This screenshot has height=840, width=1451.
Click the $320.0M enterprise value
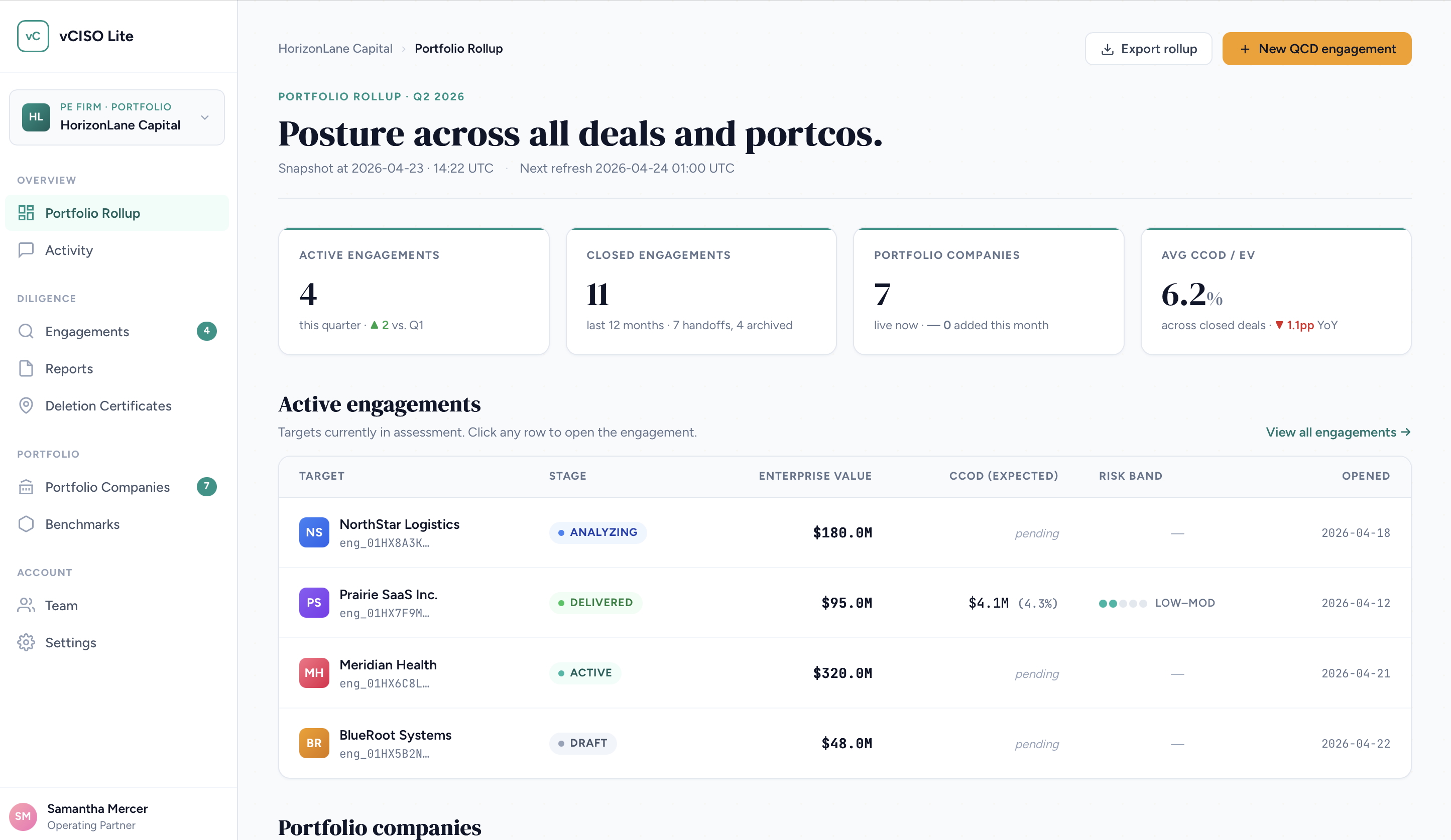[842, 673]
